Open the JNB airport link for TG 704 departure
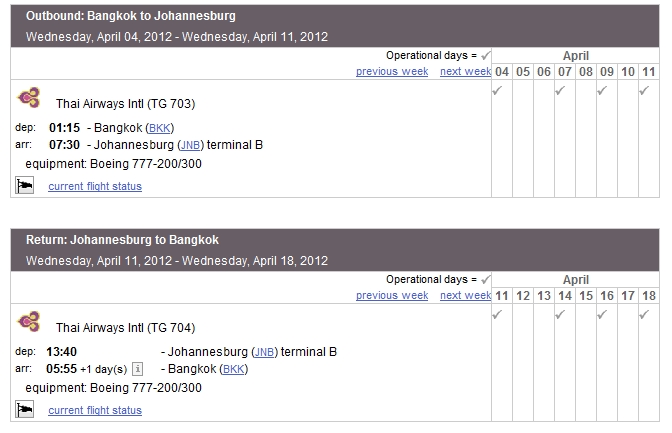 [x=264, y=352]
